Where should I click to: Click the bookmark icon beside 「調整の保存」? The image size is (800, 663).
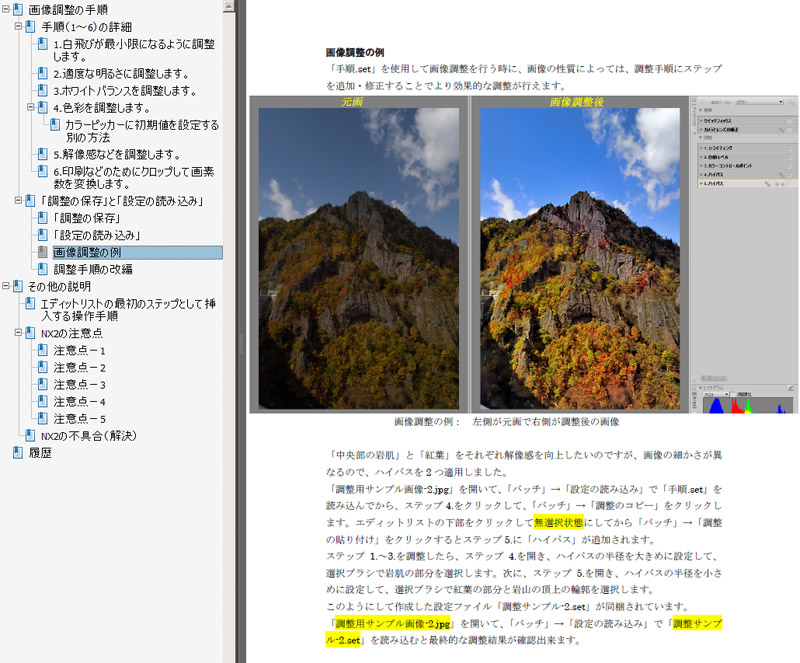[42, 218]
